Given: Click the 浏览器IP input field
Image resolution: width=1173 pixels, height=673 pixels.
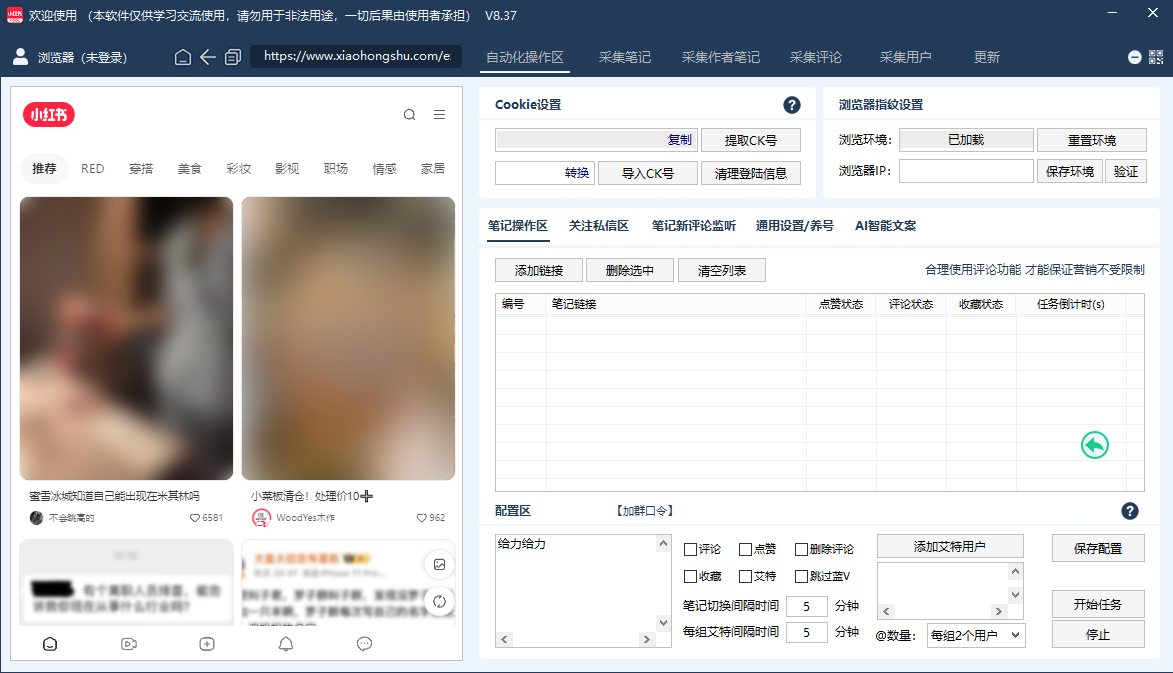Looking at the screenshot, I should 966,171.
